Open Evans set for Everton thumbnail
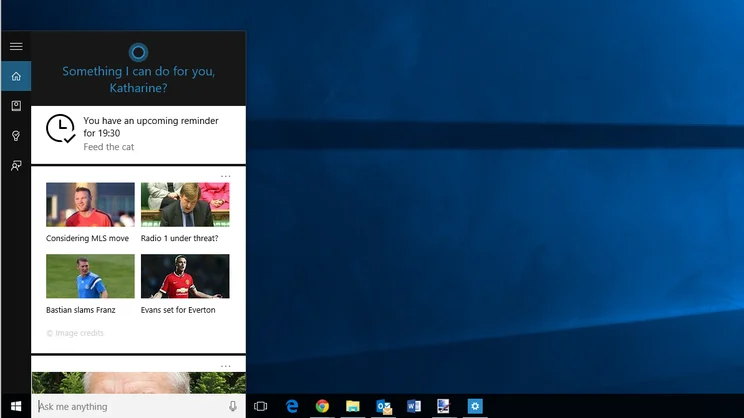The height and width of the screenshot is (418, 744). (185, 276)
